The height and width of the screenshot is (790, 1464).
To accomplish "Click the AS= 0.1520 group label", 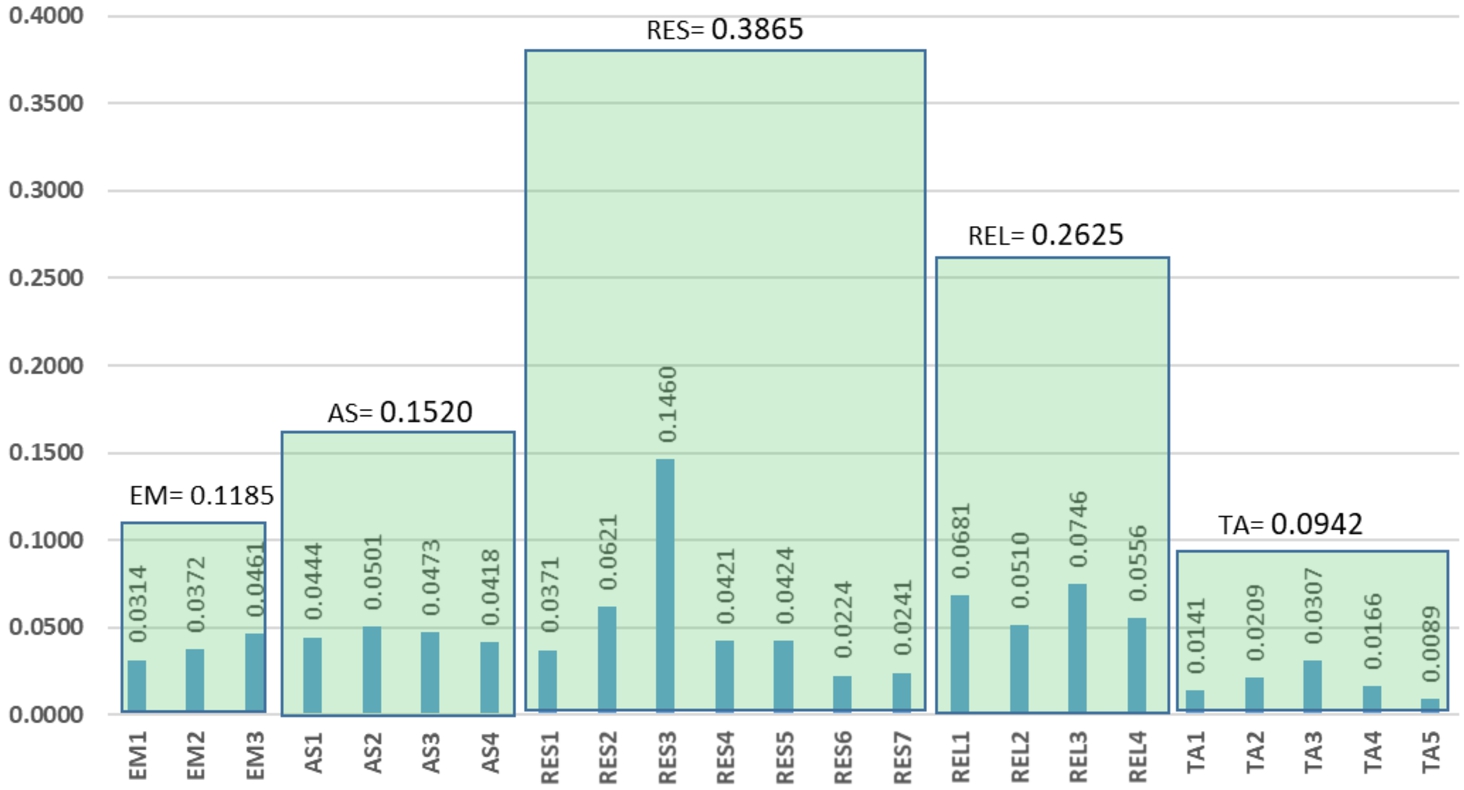I will coord(399,410).
